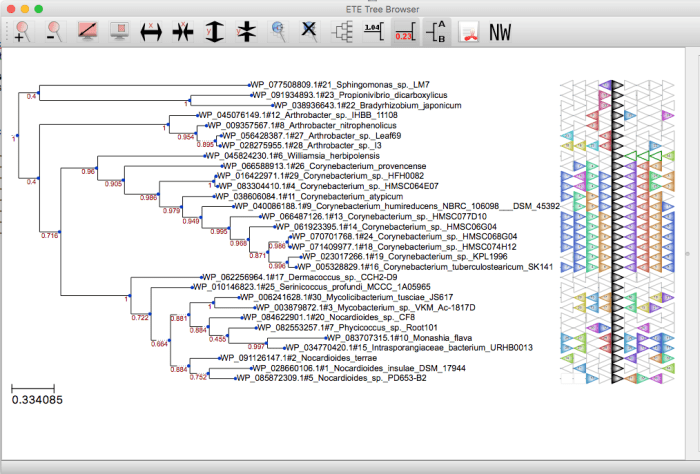Open the search nodes tool
Image resolution: width=700 pixels, height=474 pixels.
280,33
